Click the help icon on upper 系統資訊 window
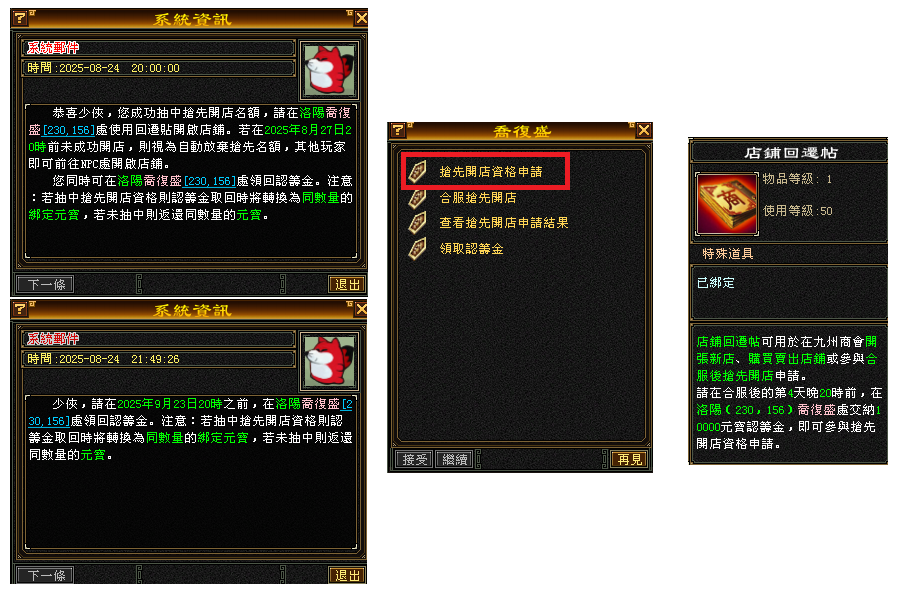The height and width of the screenshot is (601, 901). point(20,18)
